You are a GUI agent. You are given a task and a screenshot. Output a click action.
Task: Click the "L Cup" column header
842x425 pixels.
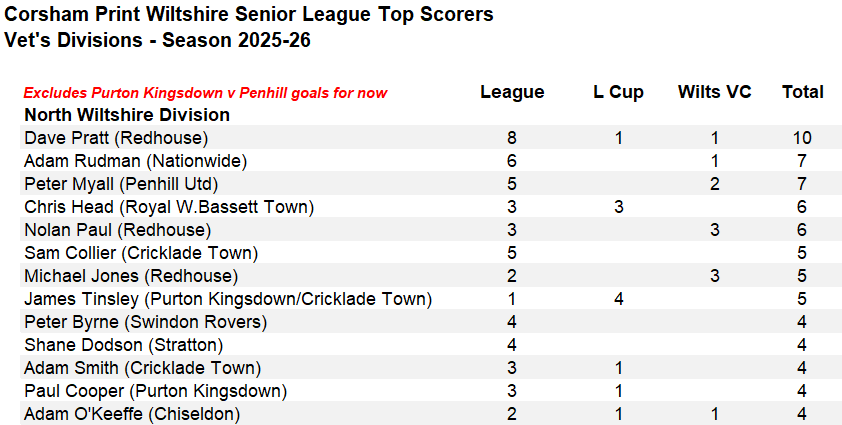click(x=618, y=92)
